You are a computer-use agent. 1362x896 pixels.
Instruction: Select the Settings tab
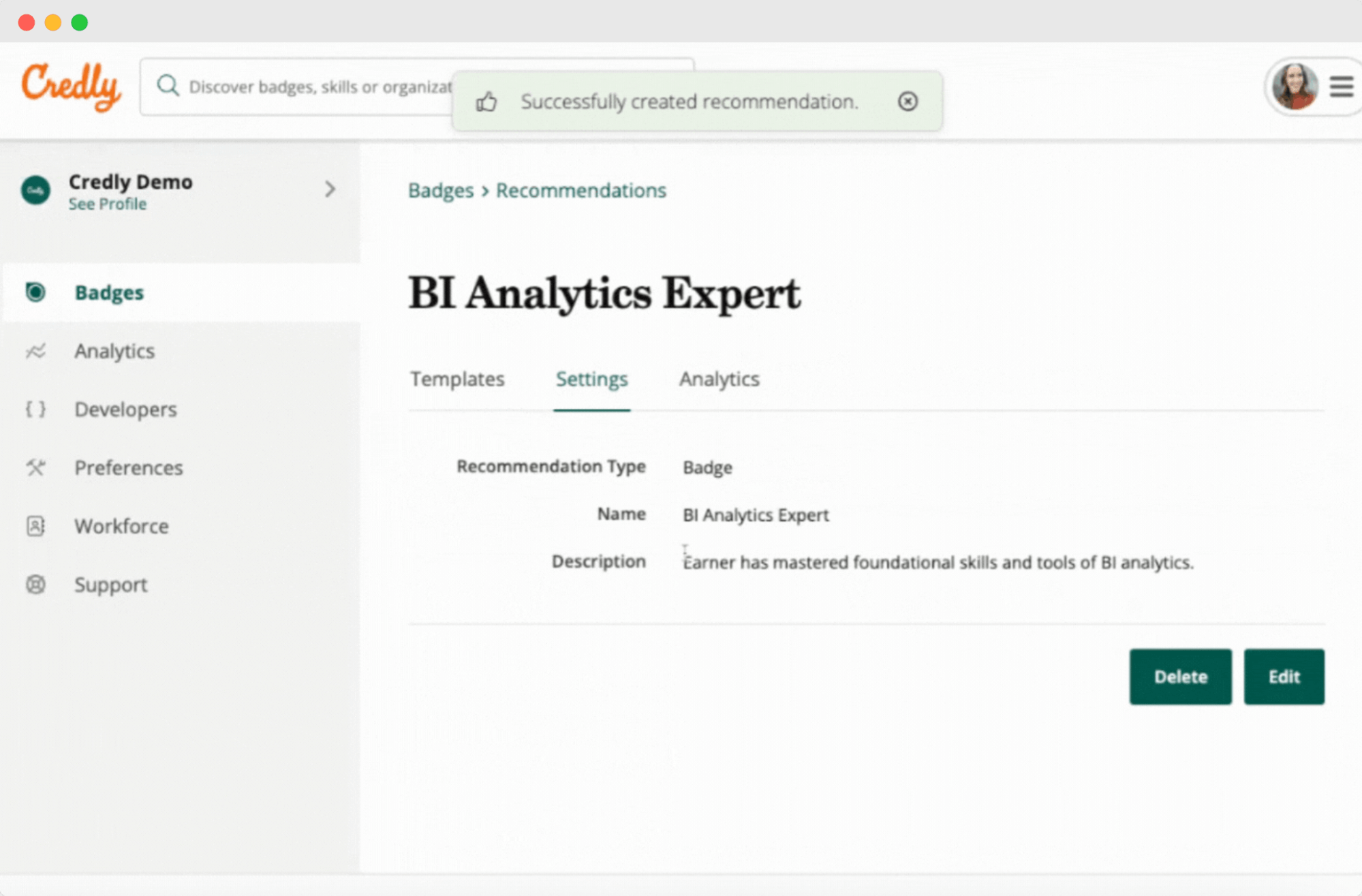click(x=591, y=379)
